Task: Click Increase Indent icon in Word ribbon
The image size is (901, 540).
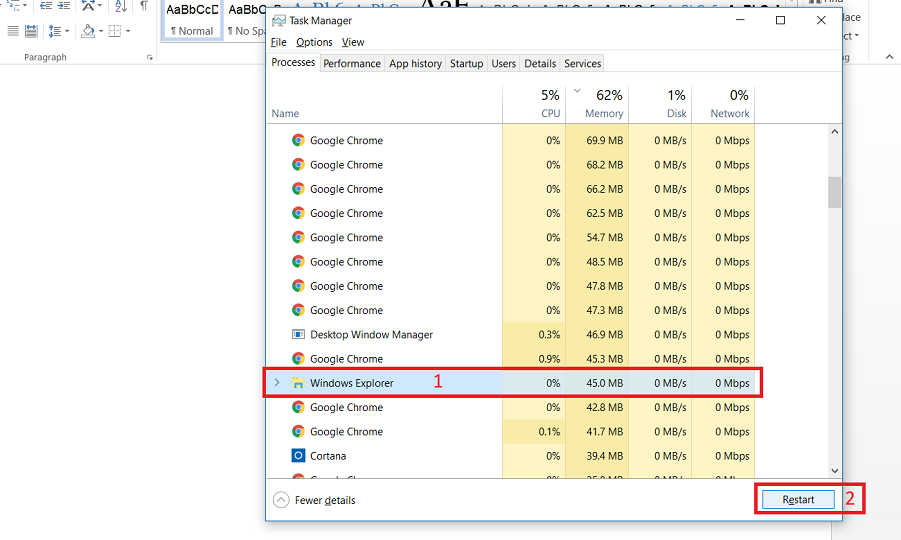Action: pos(64,5)
